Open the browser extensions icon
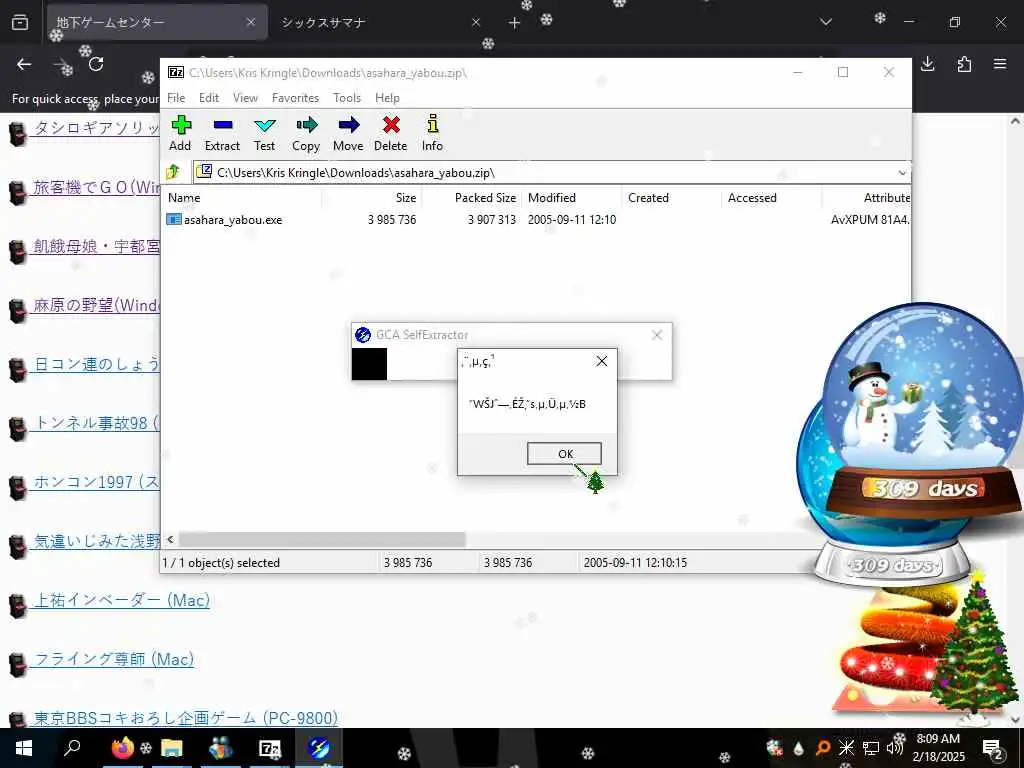The height and width of the screenshot is (768, 1024). click(965, 64)
